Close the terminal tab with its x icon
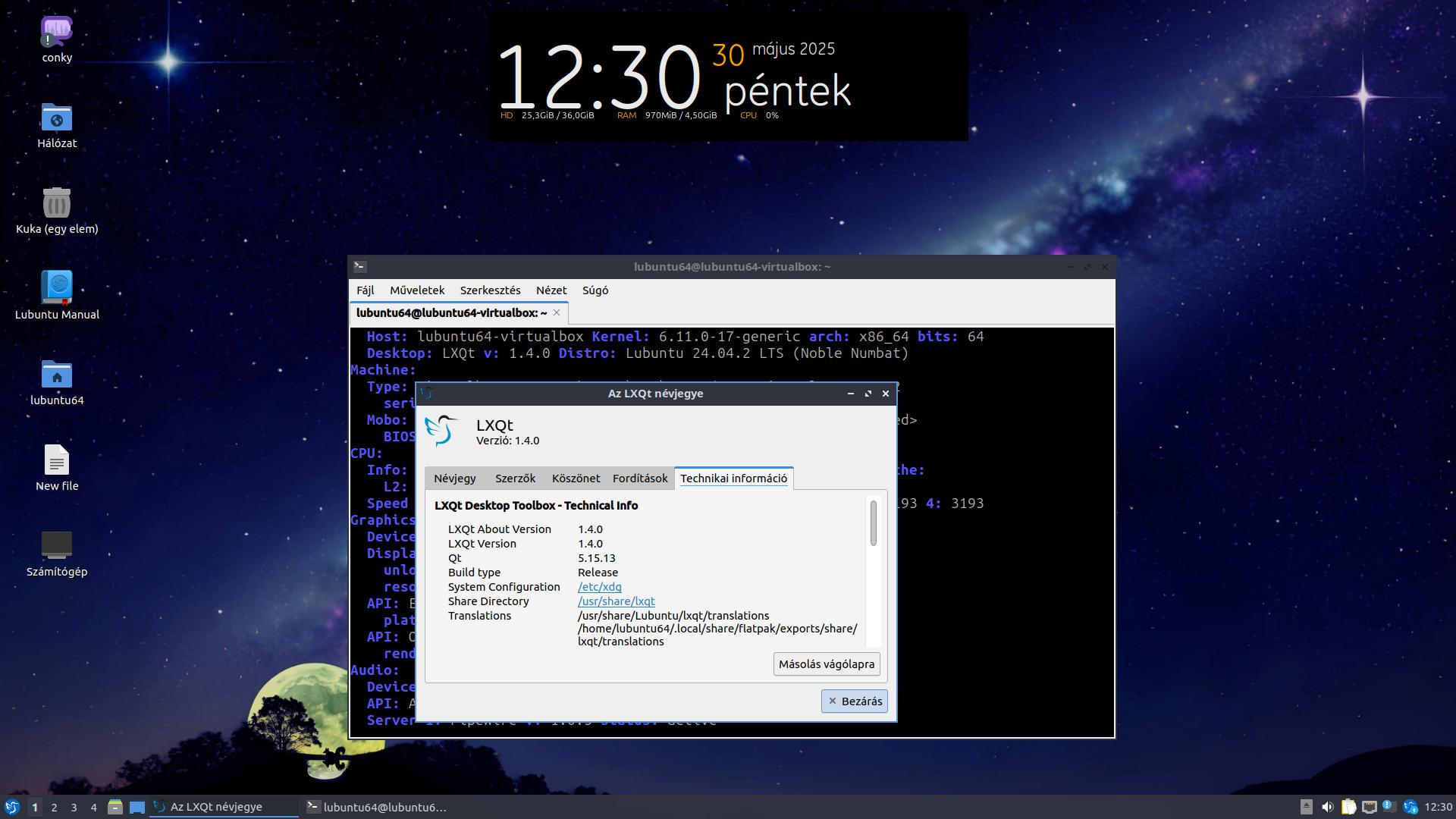 (x=557, y=312)
